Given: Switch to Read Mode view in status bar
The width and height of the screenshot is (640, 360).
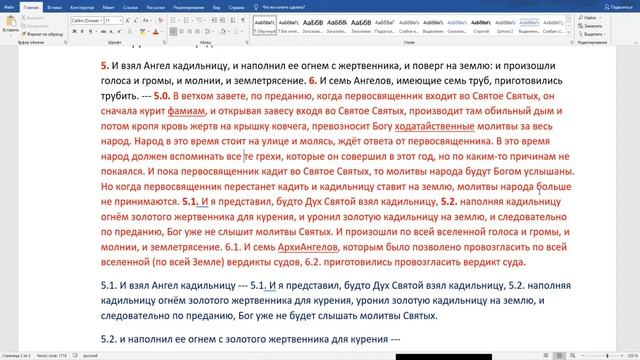Looking at the screenshot, I should (x=546, y=356).
